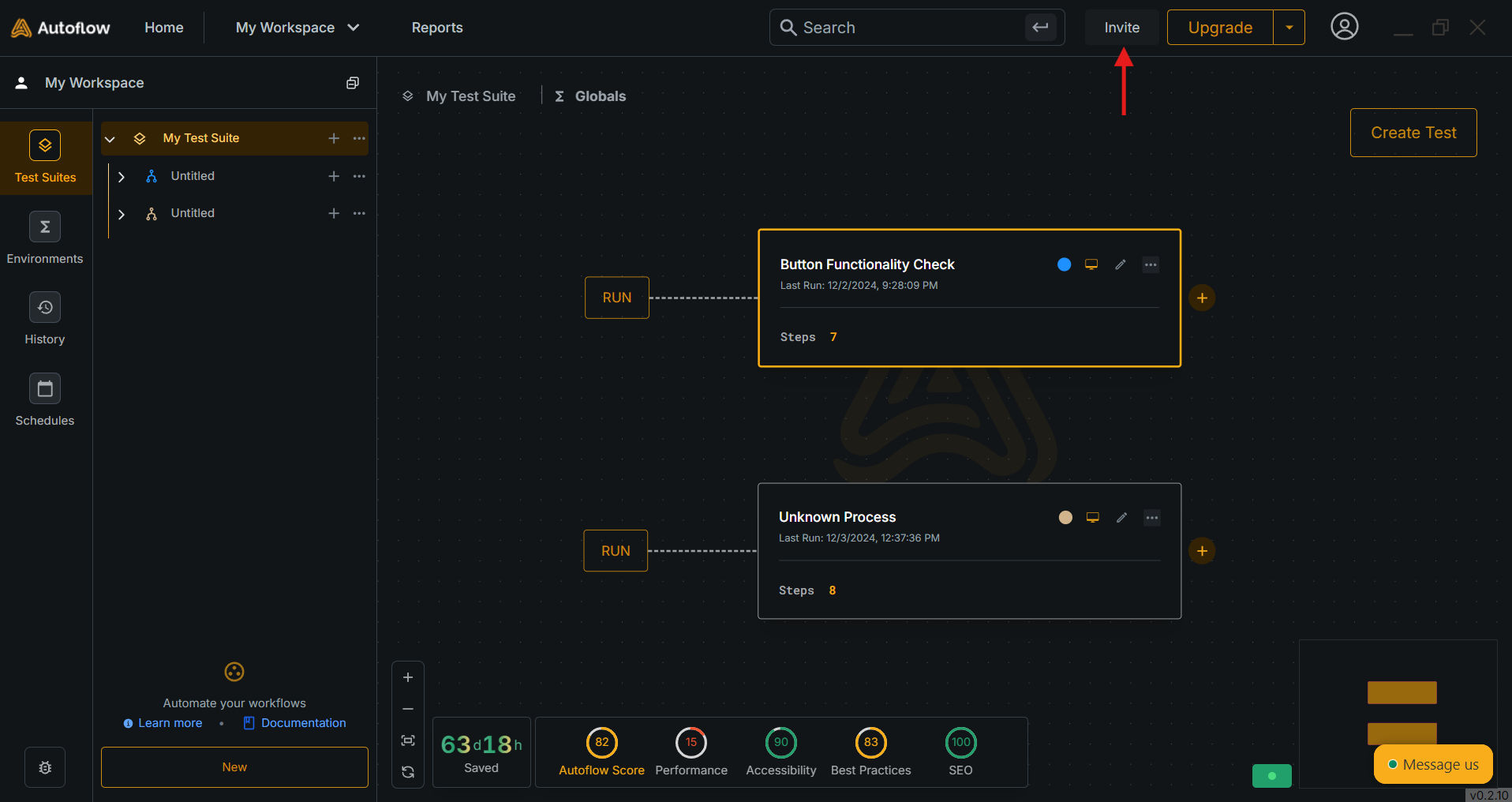Image resolution: width=1512 pixels, height=802 pixels.
Task: Click plus icon on second Untitled row
Action: (334, 213)
